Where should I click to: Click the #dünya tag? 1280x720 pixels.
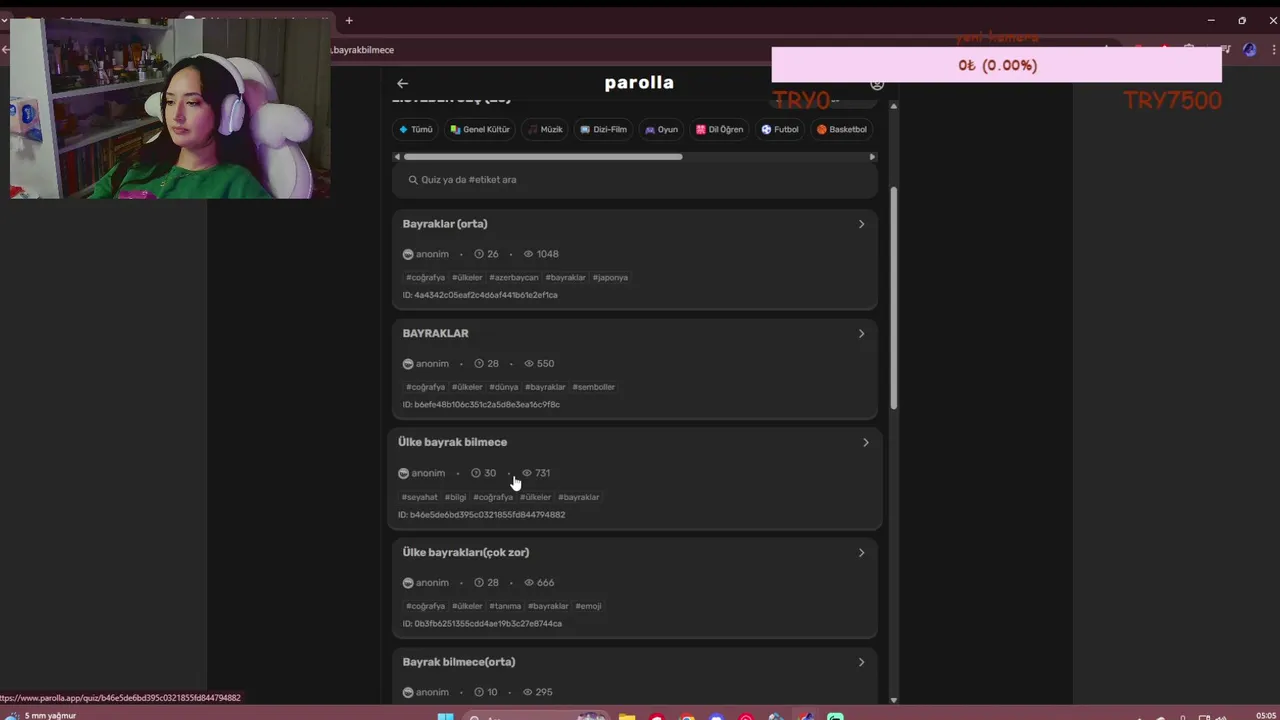click(x=504, y=387)
